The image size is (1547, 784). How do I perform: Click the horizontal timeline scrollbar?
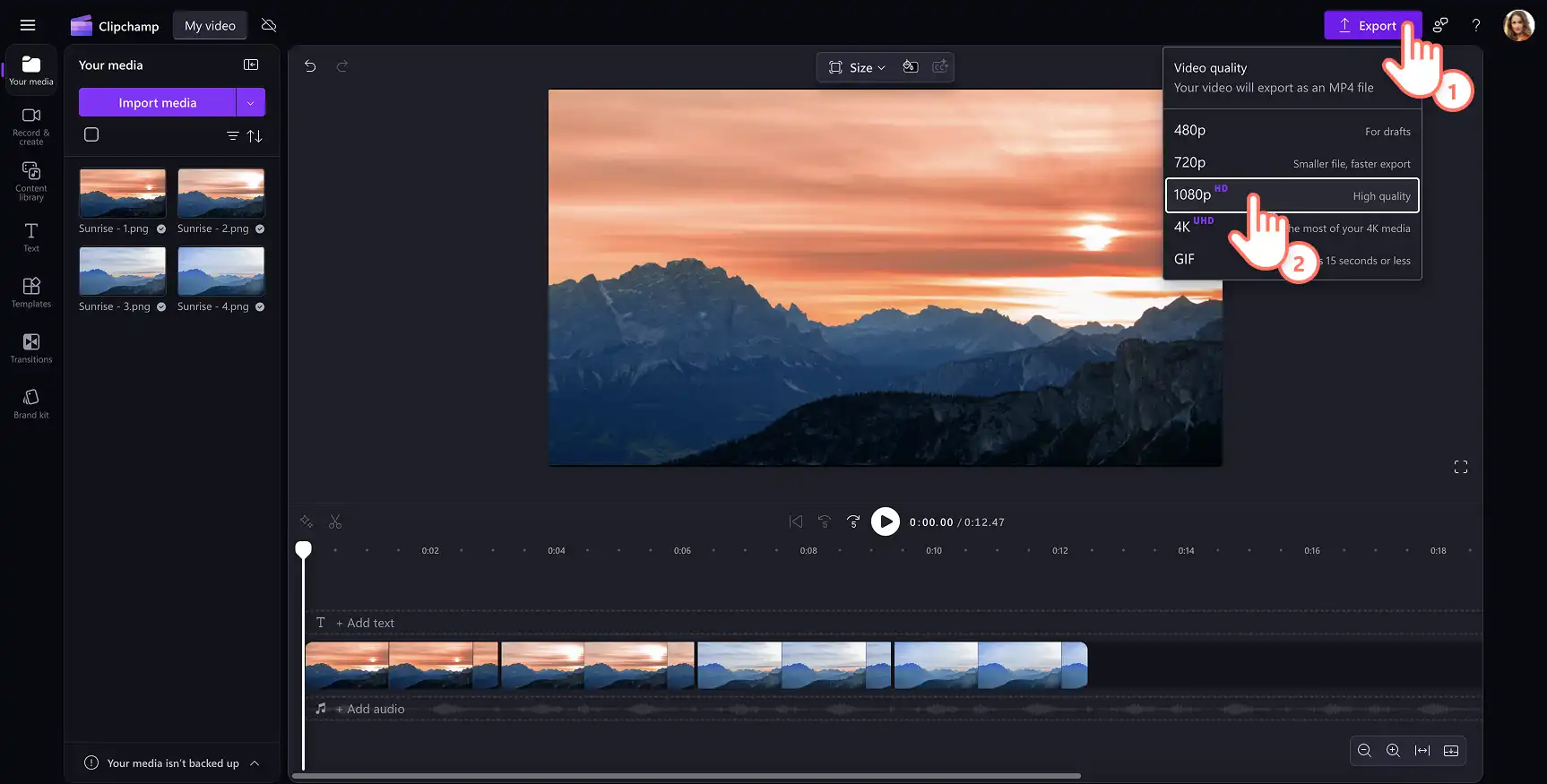(687, 776)
